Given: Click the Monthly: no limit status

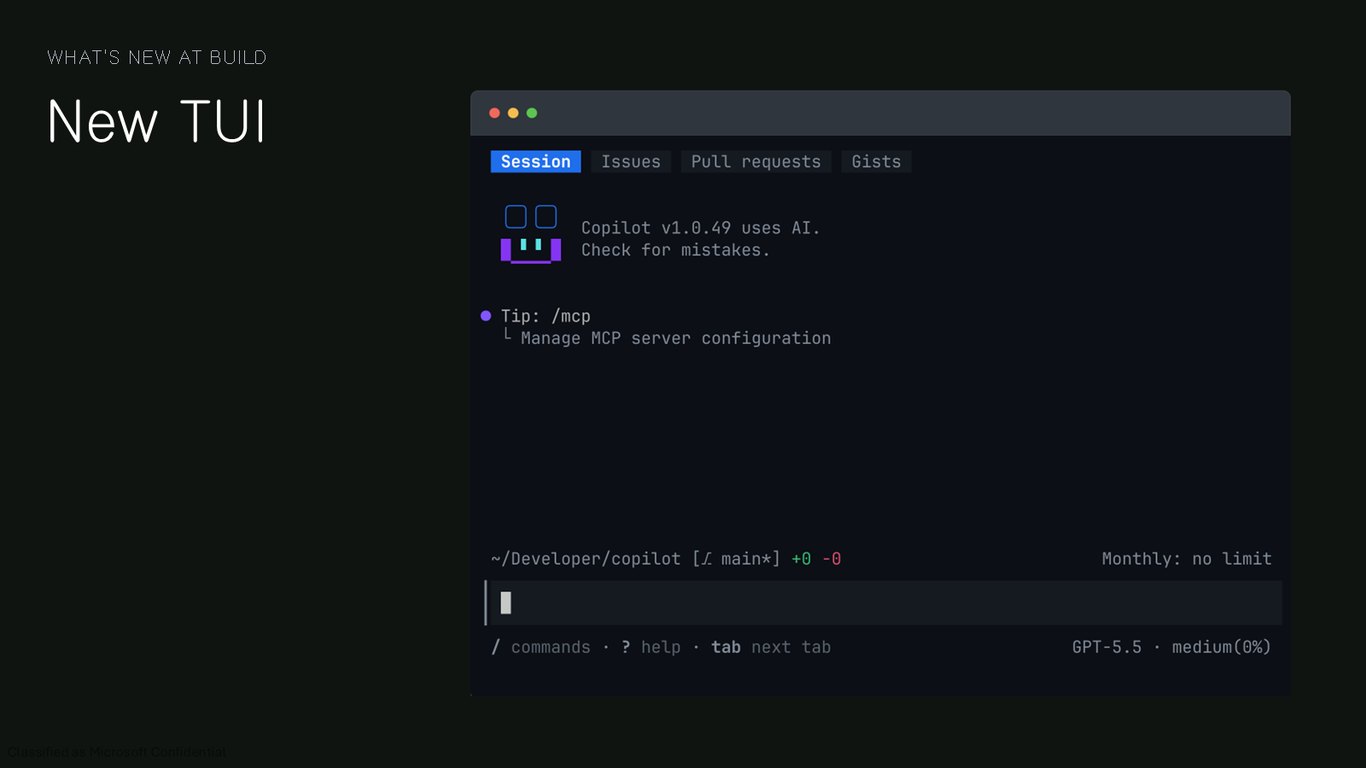Looking at the screenshot, I should (x=1187, y=559).
